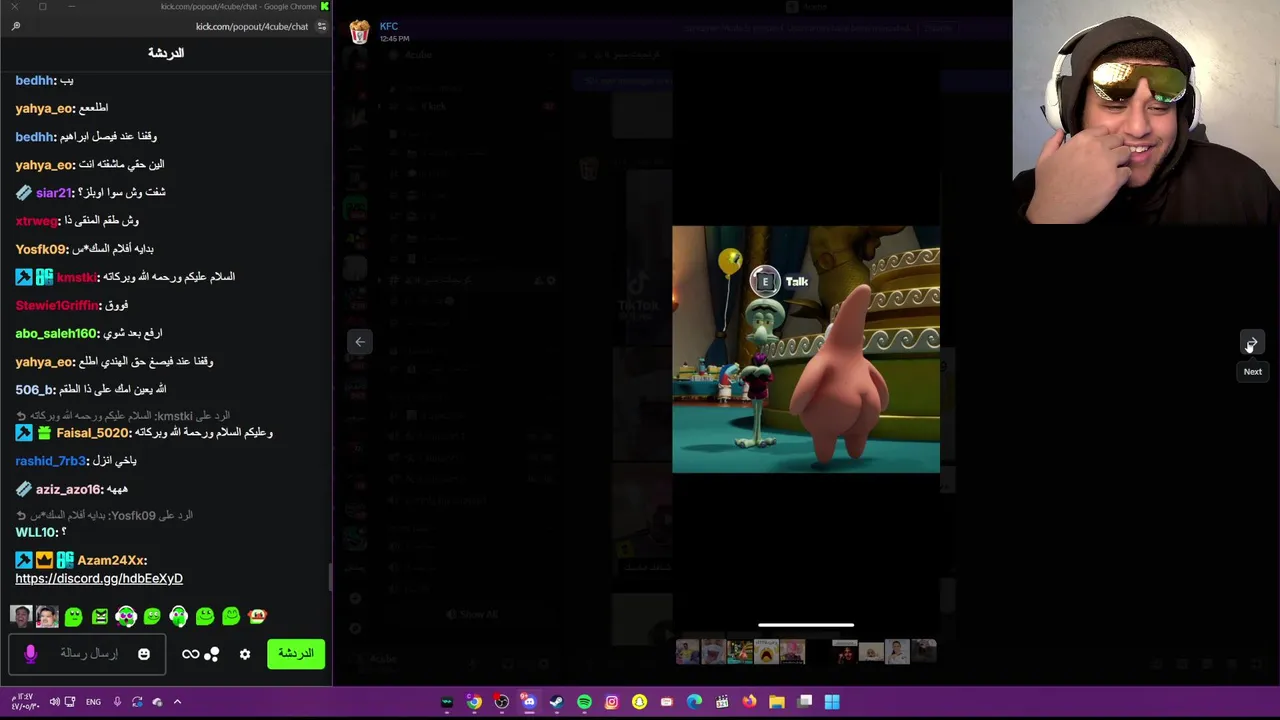The height and width of the screenshot is (720, 1280).
Task: Switch the ENG input language indicator
Action: tap(93, 702)
